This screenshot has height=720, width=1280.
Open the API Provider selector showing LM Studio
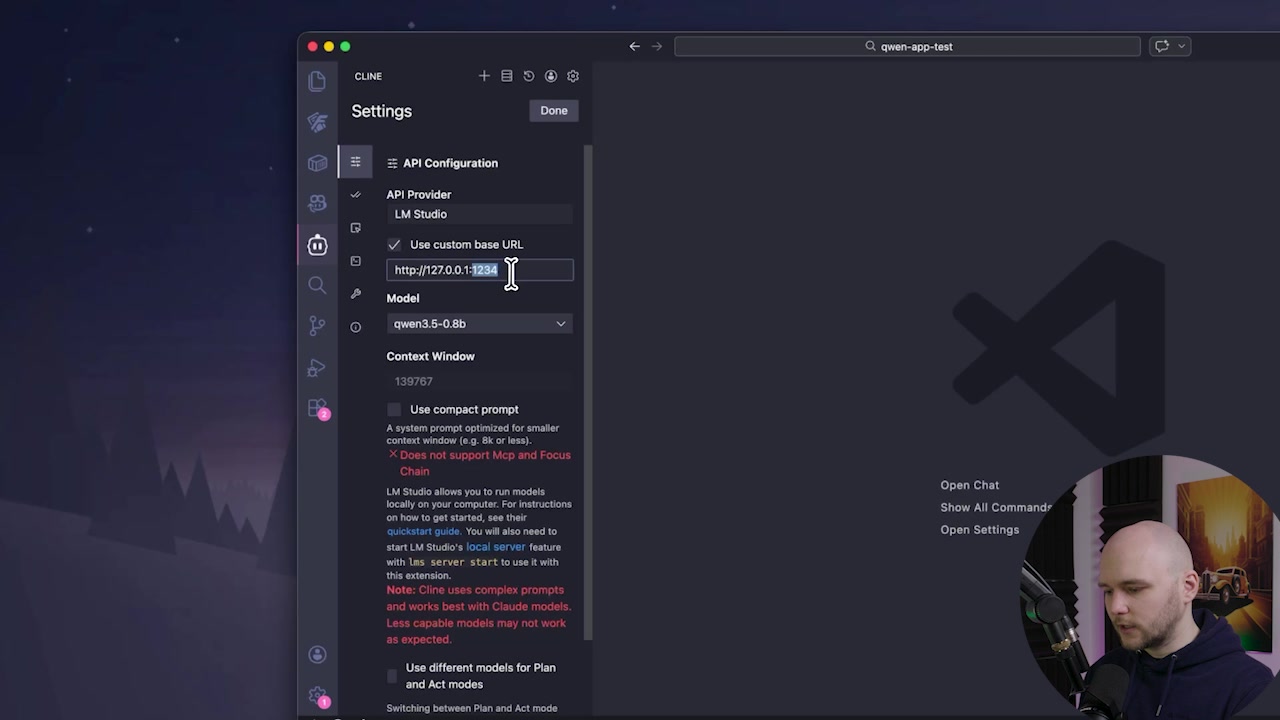click(479, 214)
